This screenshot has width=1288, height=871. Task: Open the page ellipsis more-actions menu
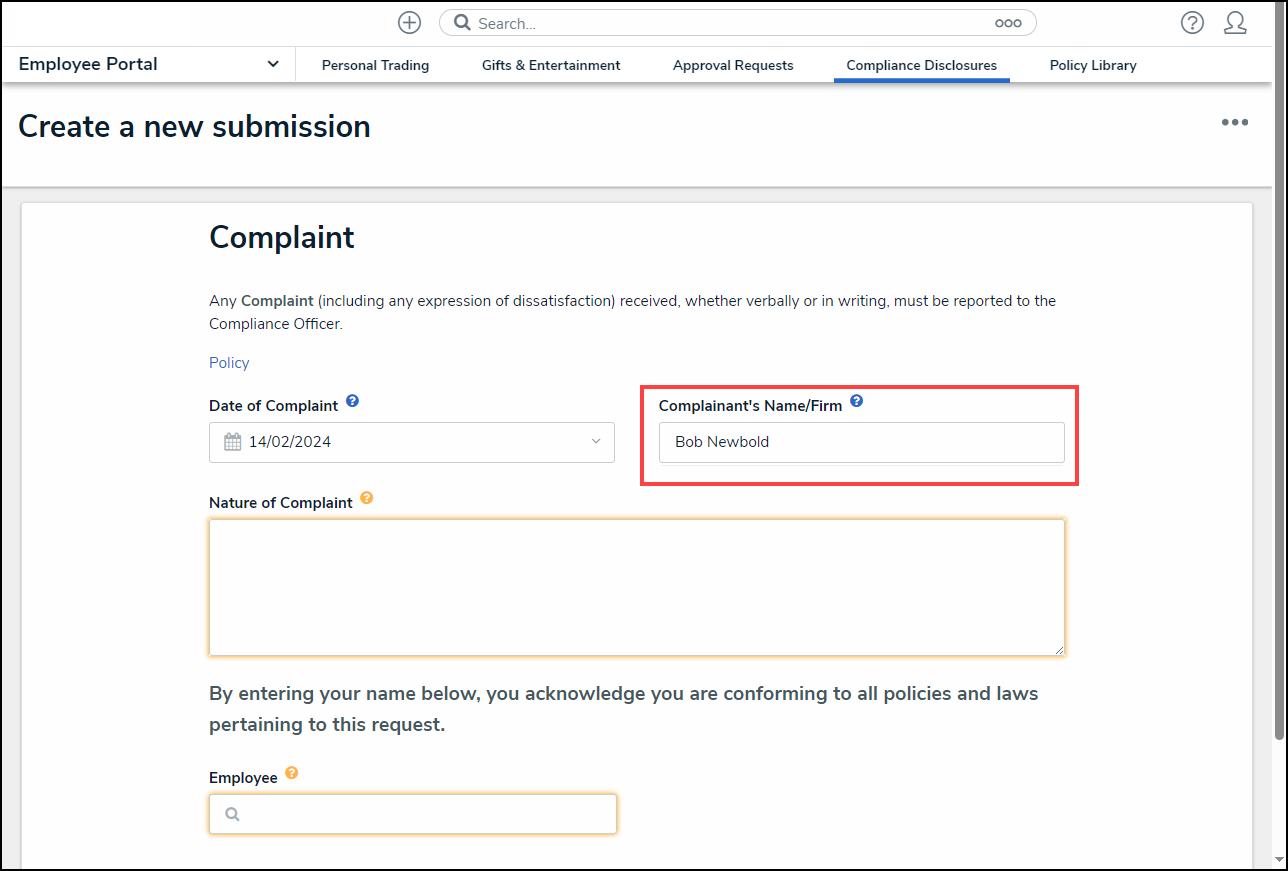click(1234, 123)
